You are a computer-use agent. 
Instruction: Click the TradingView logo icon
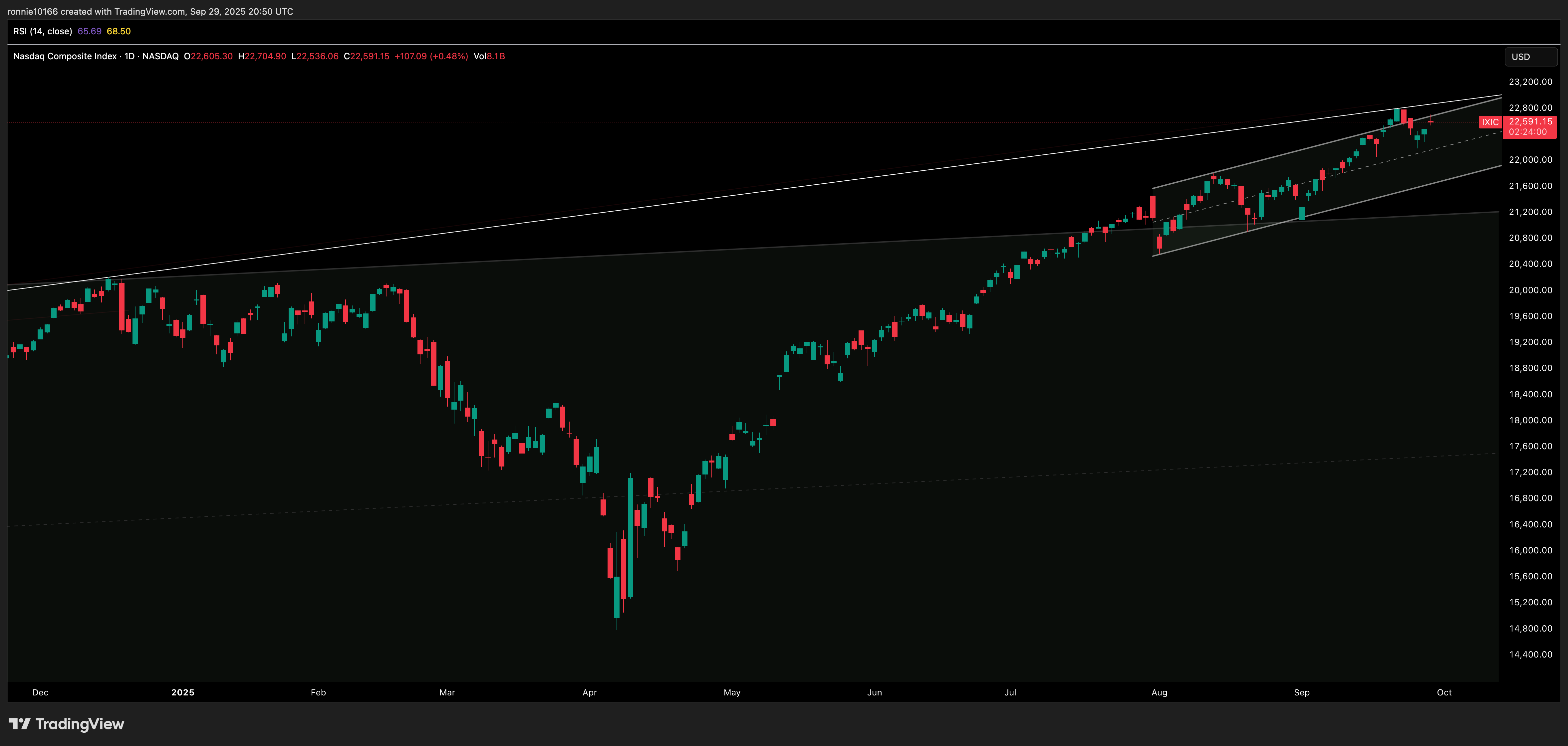pos(20,723)
